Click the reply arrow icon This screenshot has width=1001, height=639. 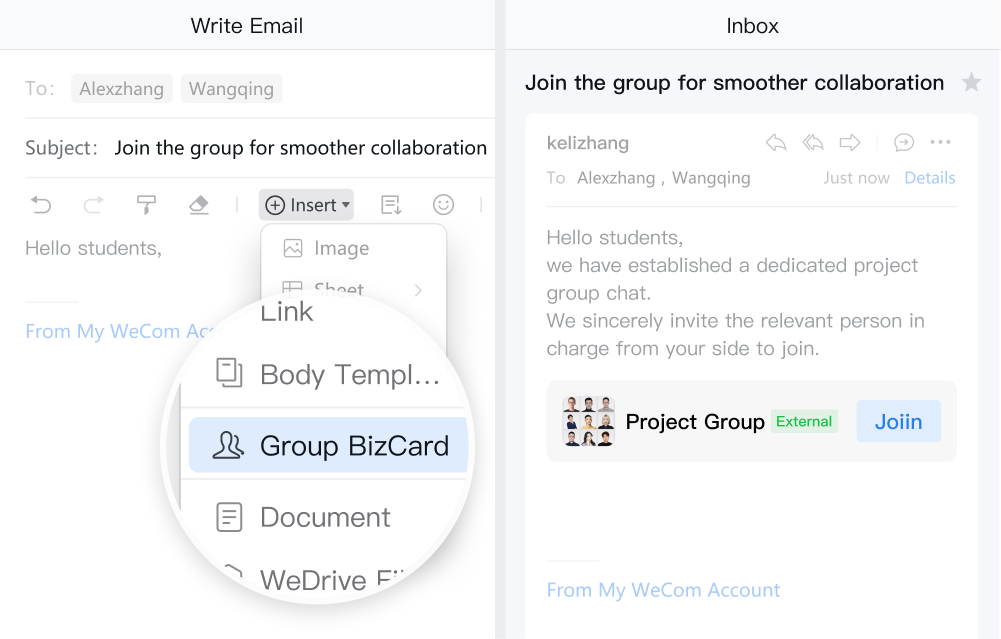776,143
